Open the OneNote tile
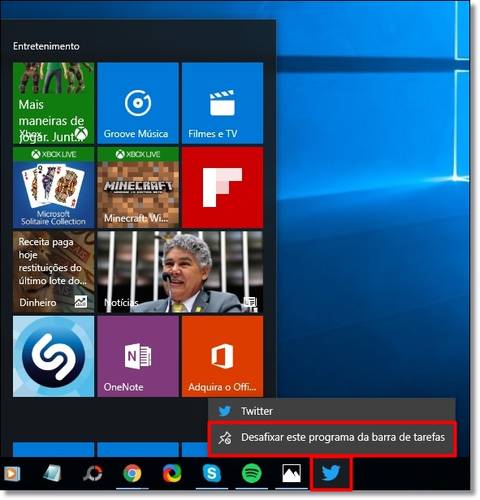The image size is (480, 500). coord(138,356)
